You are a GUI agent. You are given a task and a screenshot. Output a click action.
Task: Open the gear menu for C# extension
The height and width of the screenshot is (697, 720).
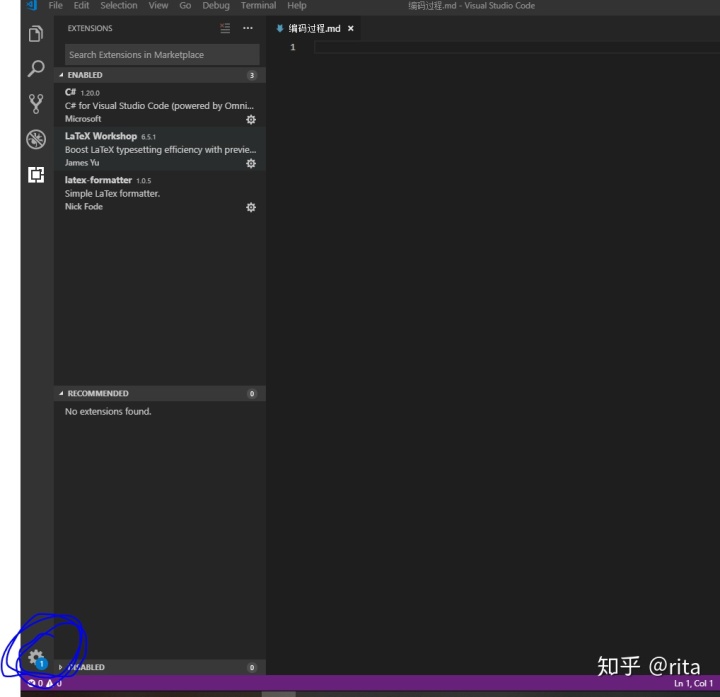[251, 120]
